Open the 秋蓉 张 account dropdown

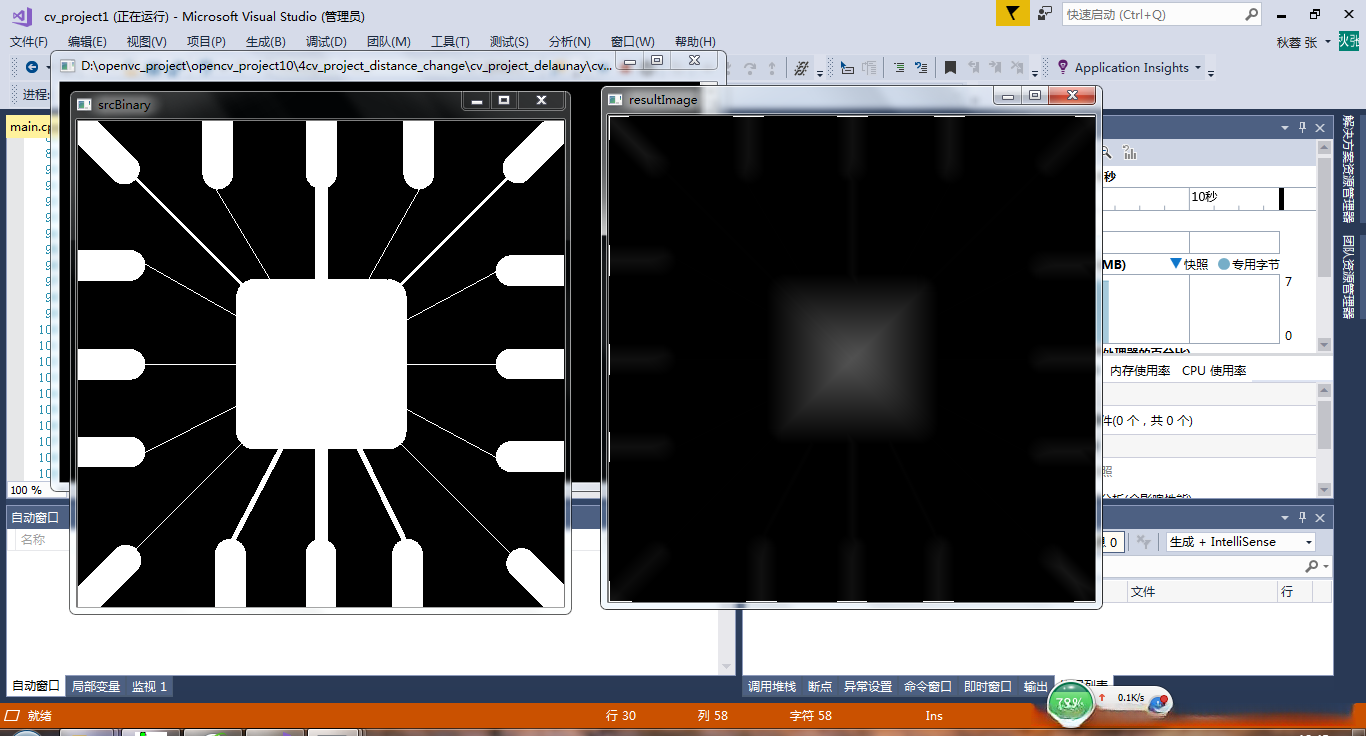1327,42
